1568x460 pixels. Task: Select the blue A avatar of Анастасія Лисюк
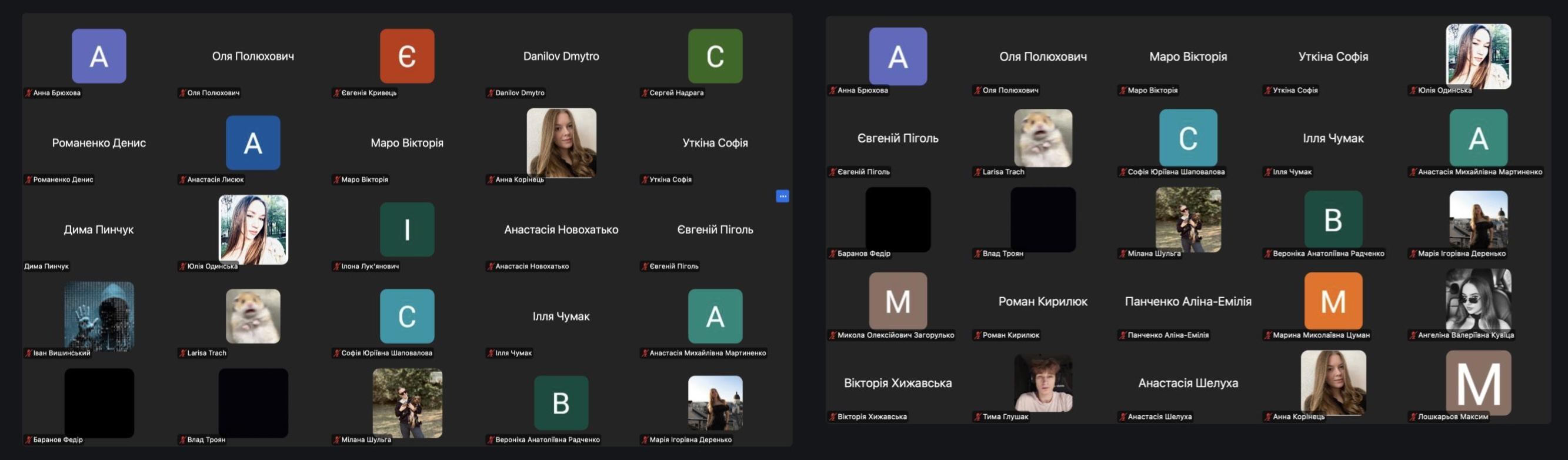(253, 142)
